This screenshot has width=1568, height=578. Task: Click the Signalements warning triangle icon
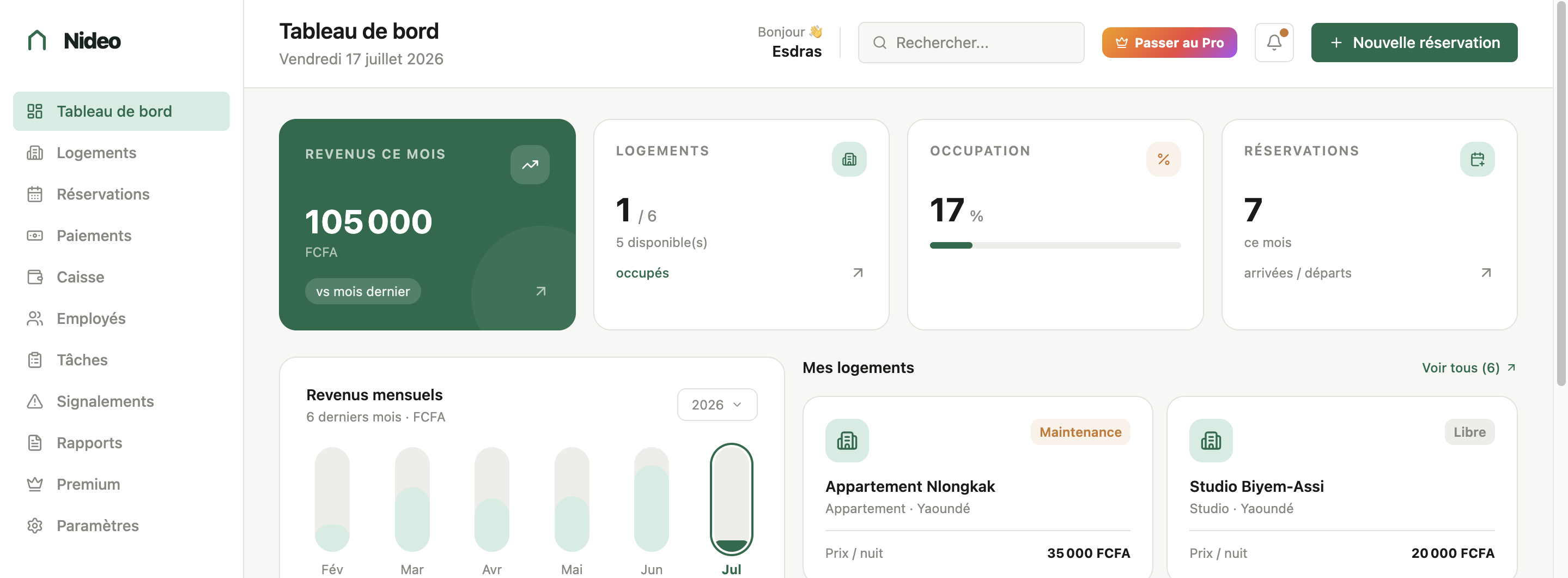coord(35,401)
